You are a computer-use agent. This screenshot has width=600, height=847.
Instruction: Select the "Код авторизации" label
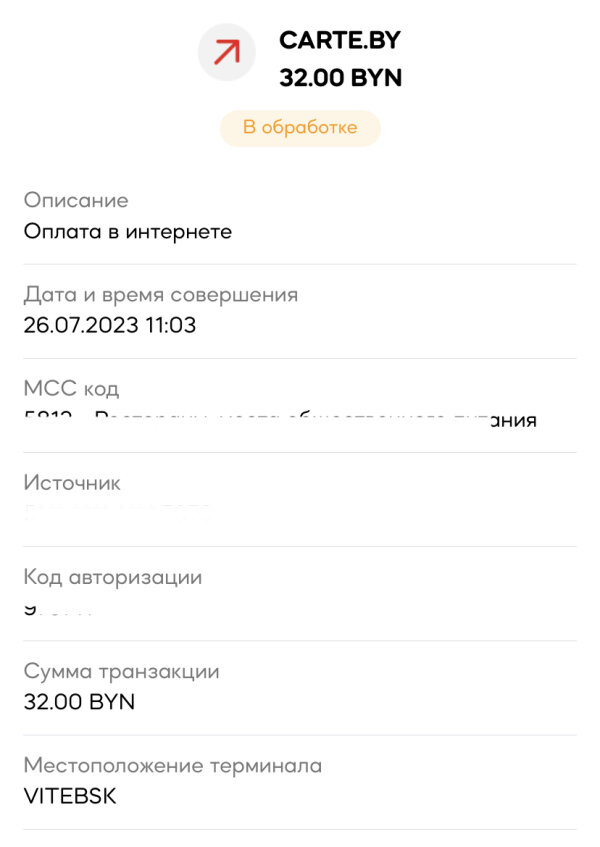point(113,577)
